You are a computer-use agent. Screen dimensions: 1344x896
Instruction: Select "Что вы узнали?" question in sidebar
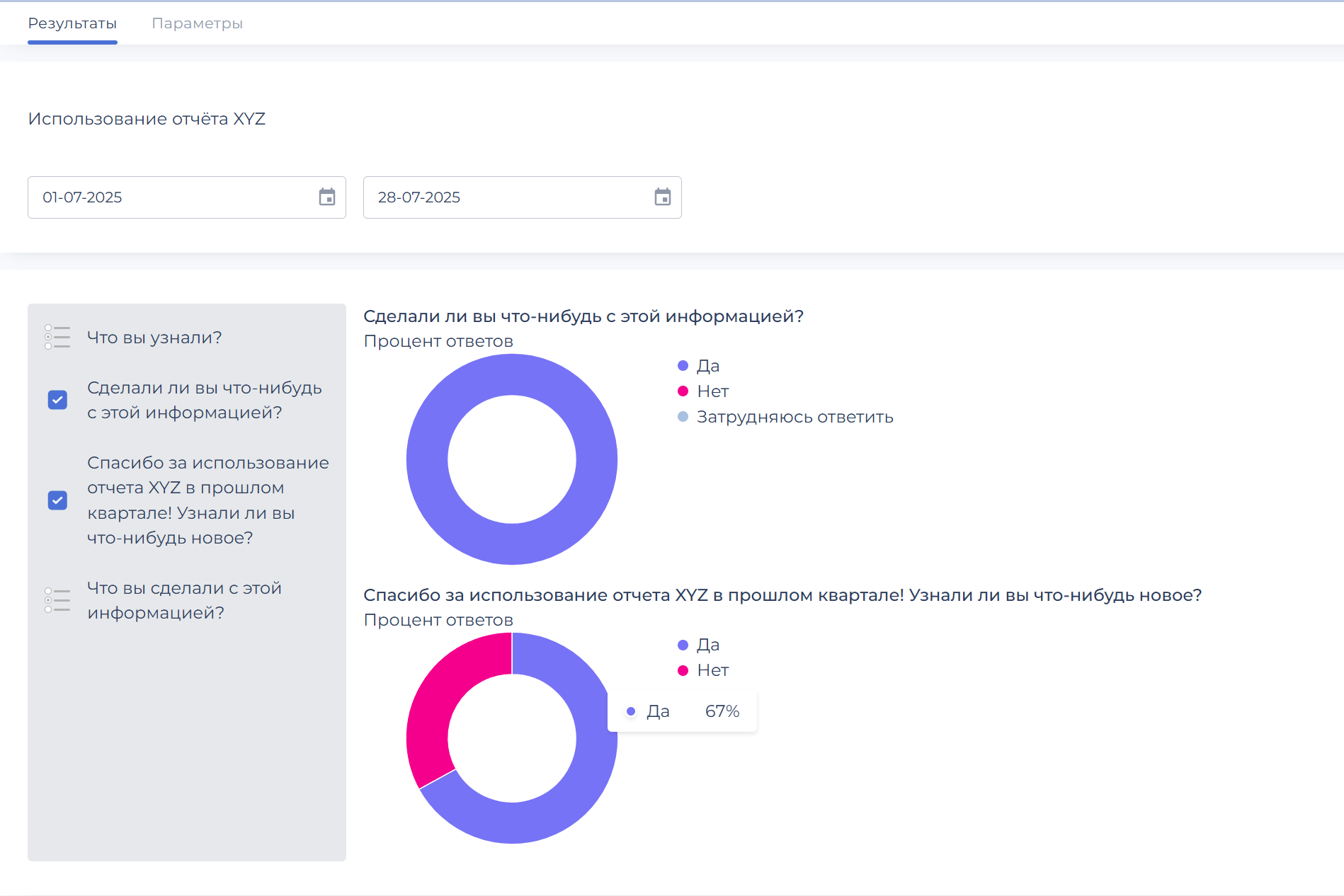(154, 338)
